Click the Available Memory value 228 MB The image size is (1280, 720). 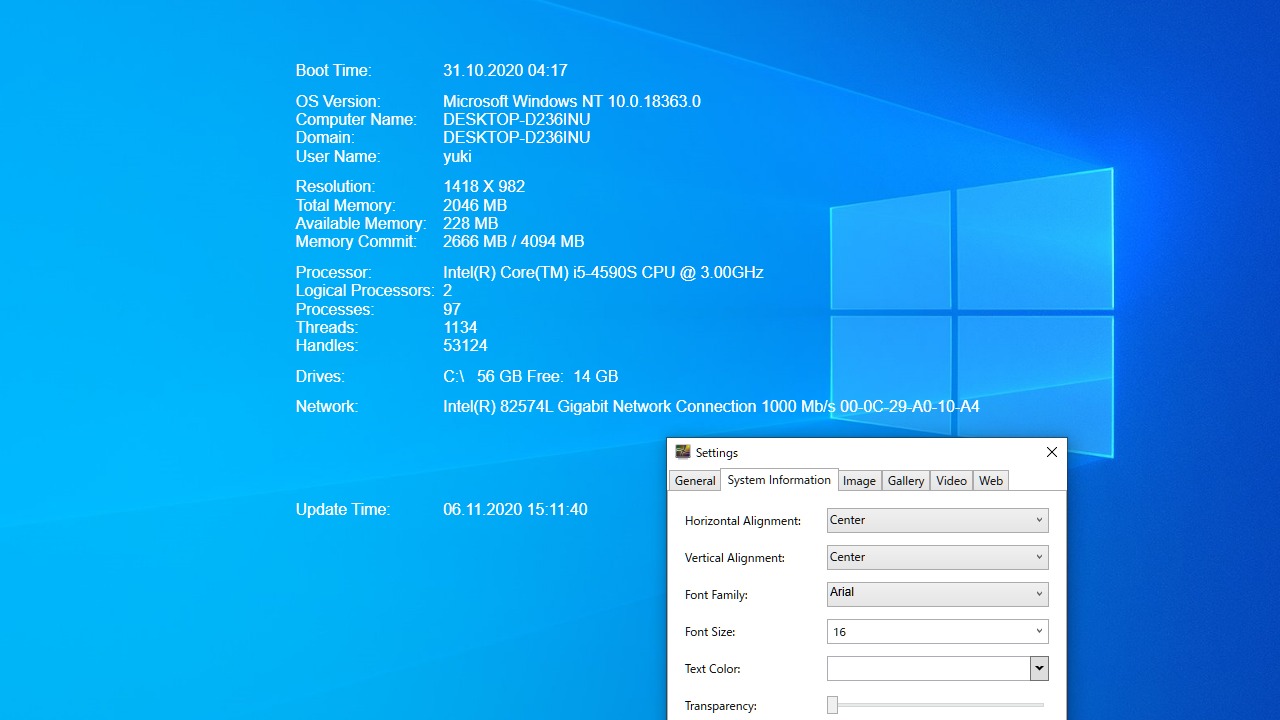click(470, 224)
